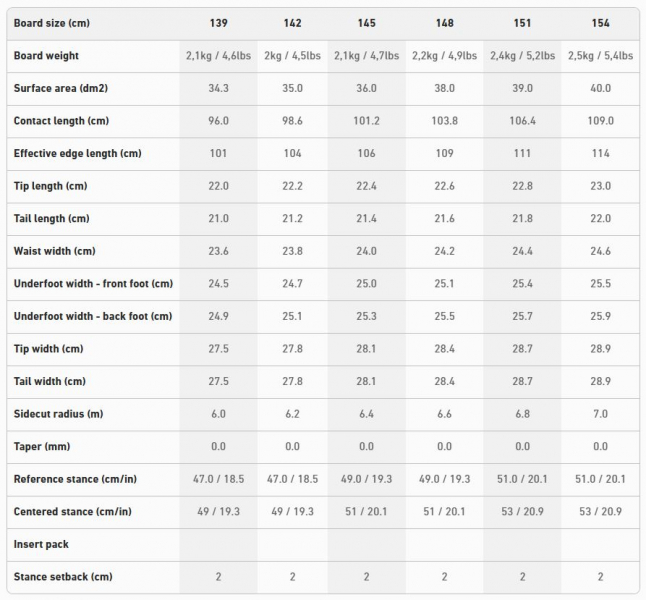
Task: Click the Stance setback (cm) row label
Action: [x=63, y=577]
